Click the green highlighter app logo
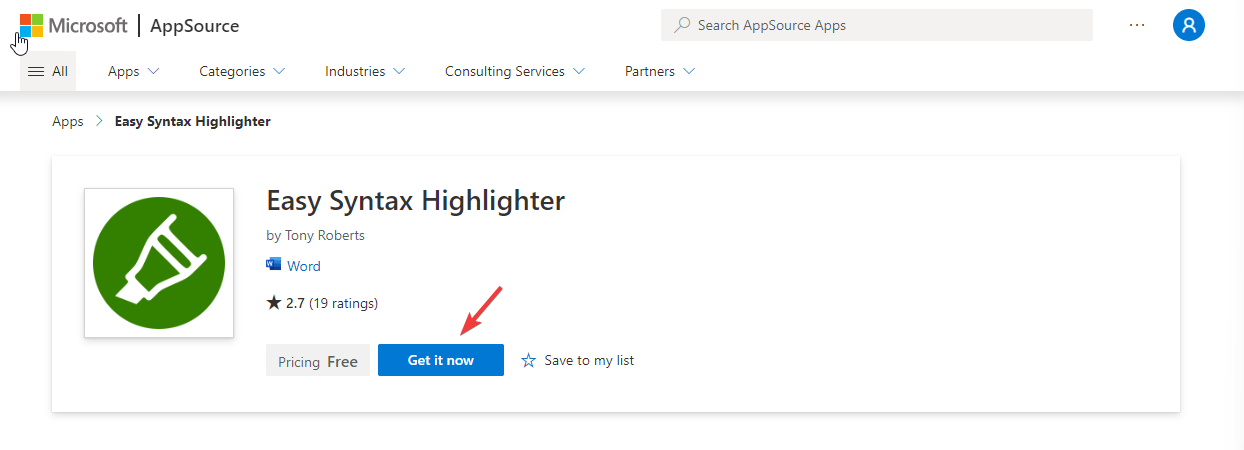 pyautogui.click(x=159, y=263)
